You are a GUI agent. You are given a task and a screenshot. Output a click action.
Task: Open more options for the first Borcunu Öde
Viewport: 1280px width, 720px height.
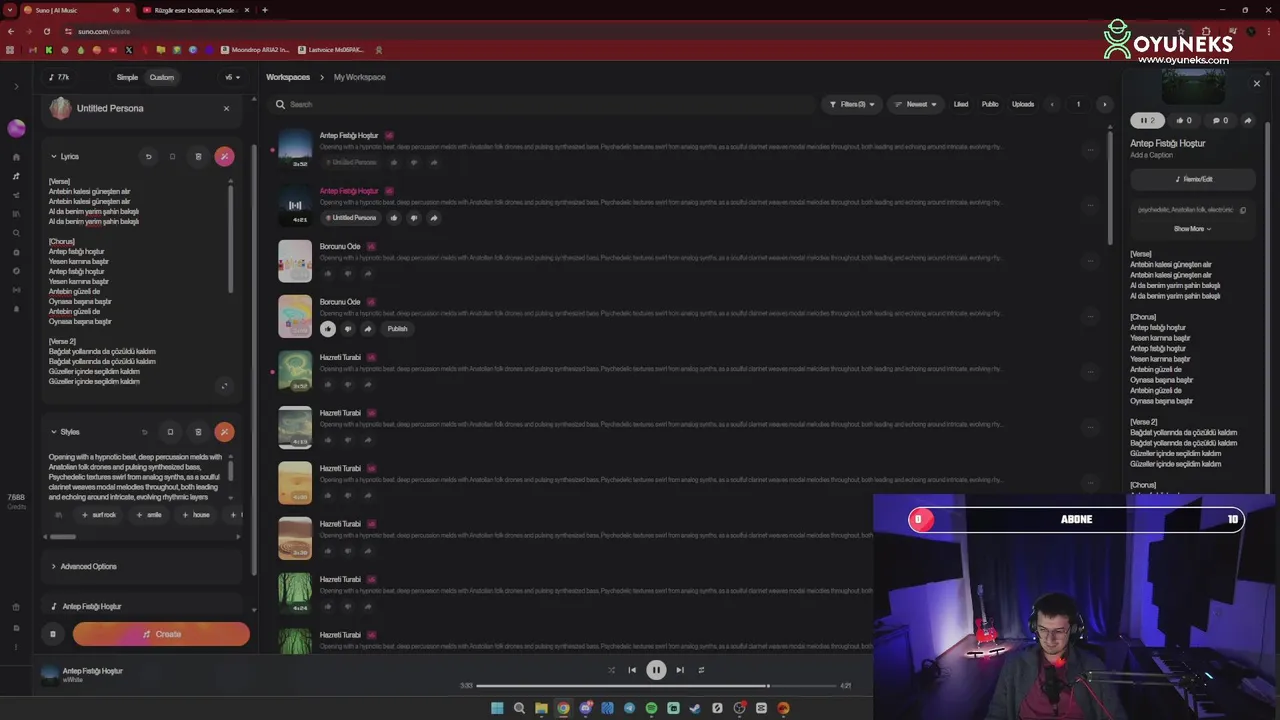point(1090,261)
